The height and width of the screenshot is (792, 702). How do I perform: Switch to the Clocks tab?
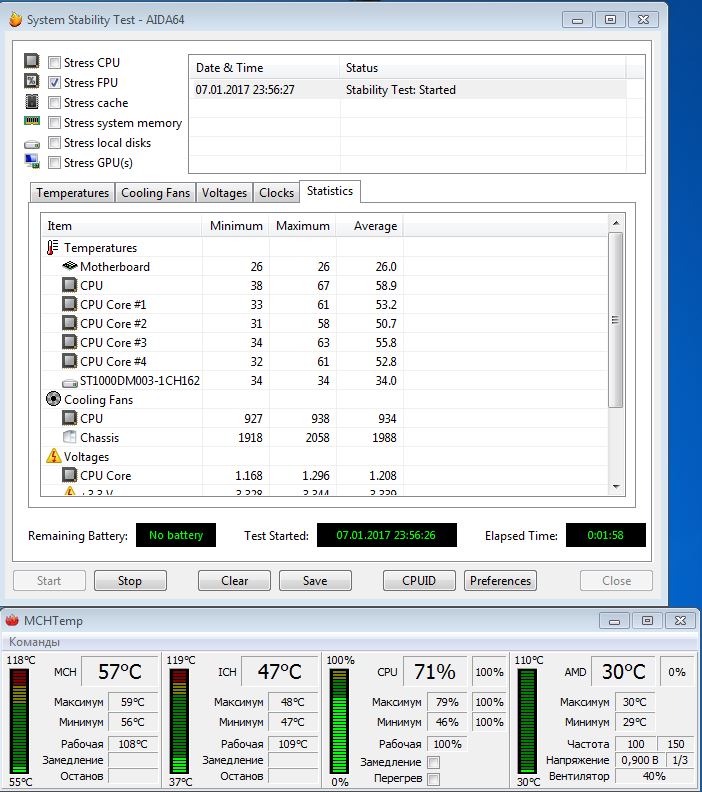(276, 193)
